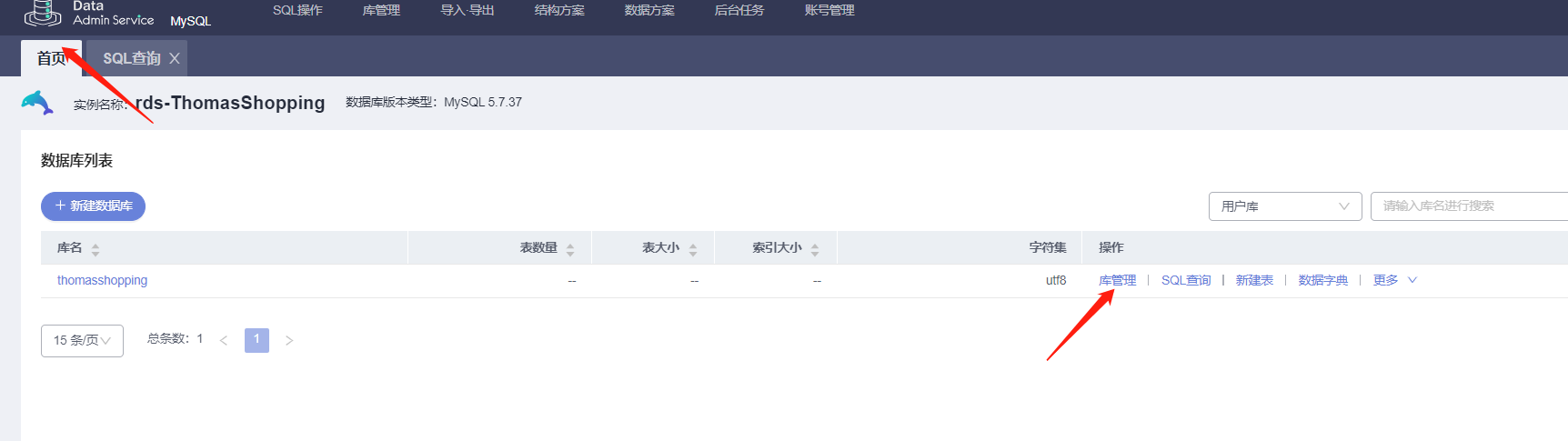
Task: Click SQL查询 link in thomasshopping row
Action: pos(1186,280)
